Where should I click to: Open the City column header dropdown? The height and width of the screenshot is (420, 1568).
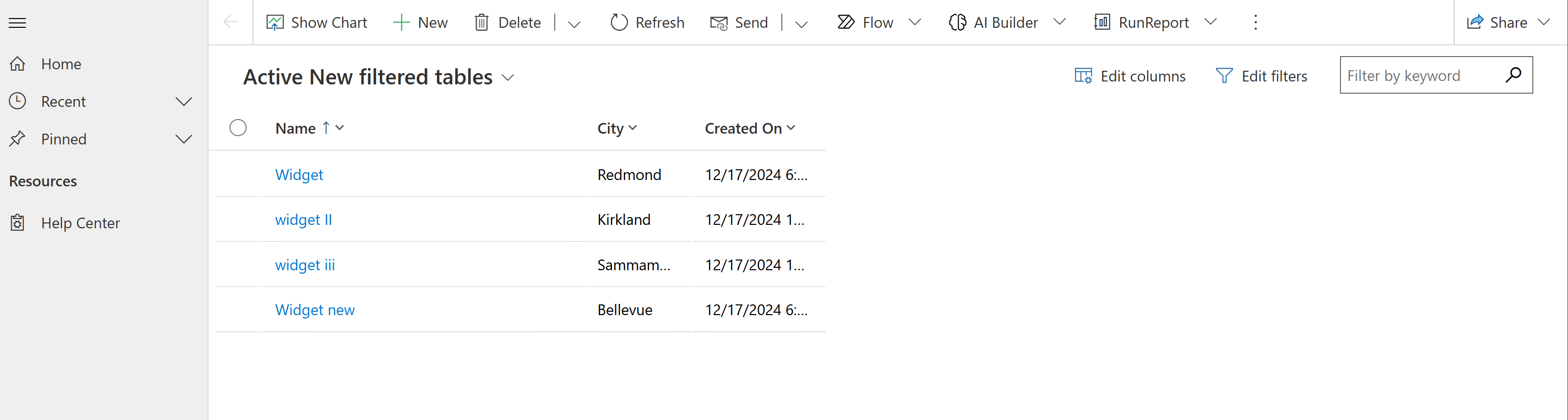[x=632, y=128]
